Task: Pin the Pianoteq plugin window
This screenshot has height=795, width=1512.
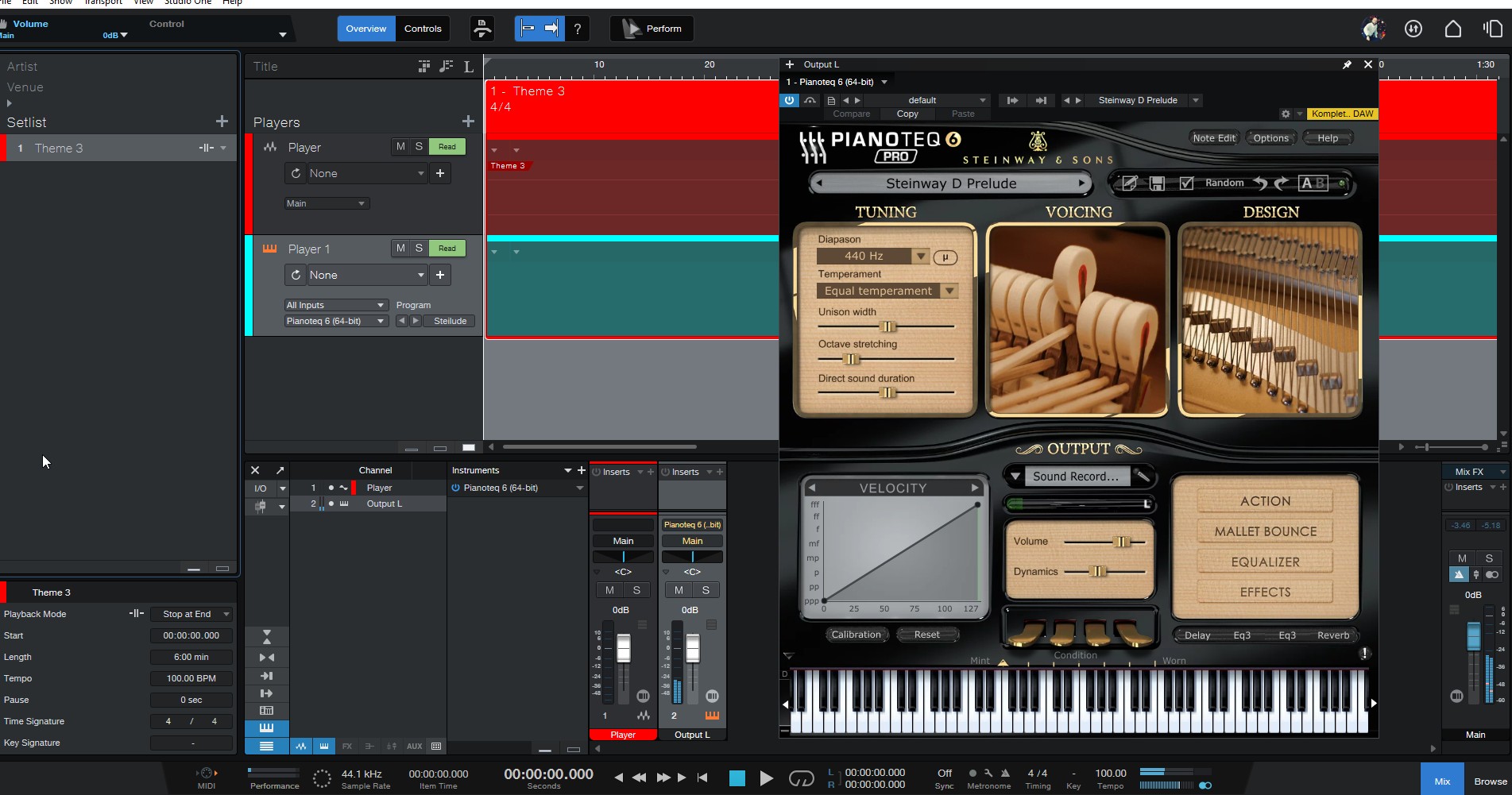Action: (1347, 64)
